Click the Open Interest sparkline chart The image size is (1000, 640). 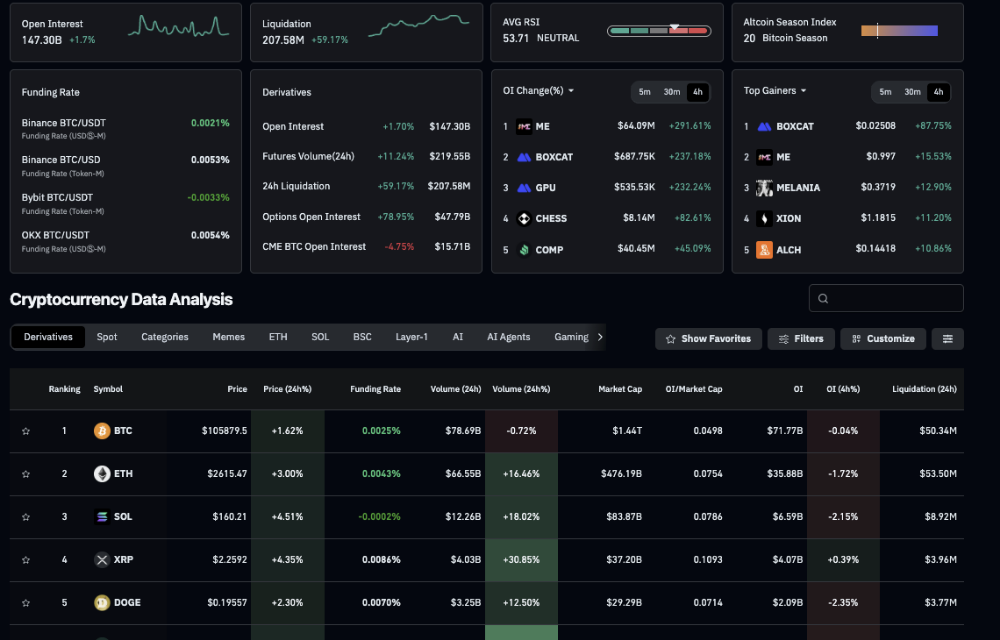(x=179, y=27)
